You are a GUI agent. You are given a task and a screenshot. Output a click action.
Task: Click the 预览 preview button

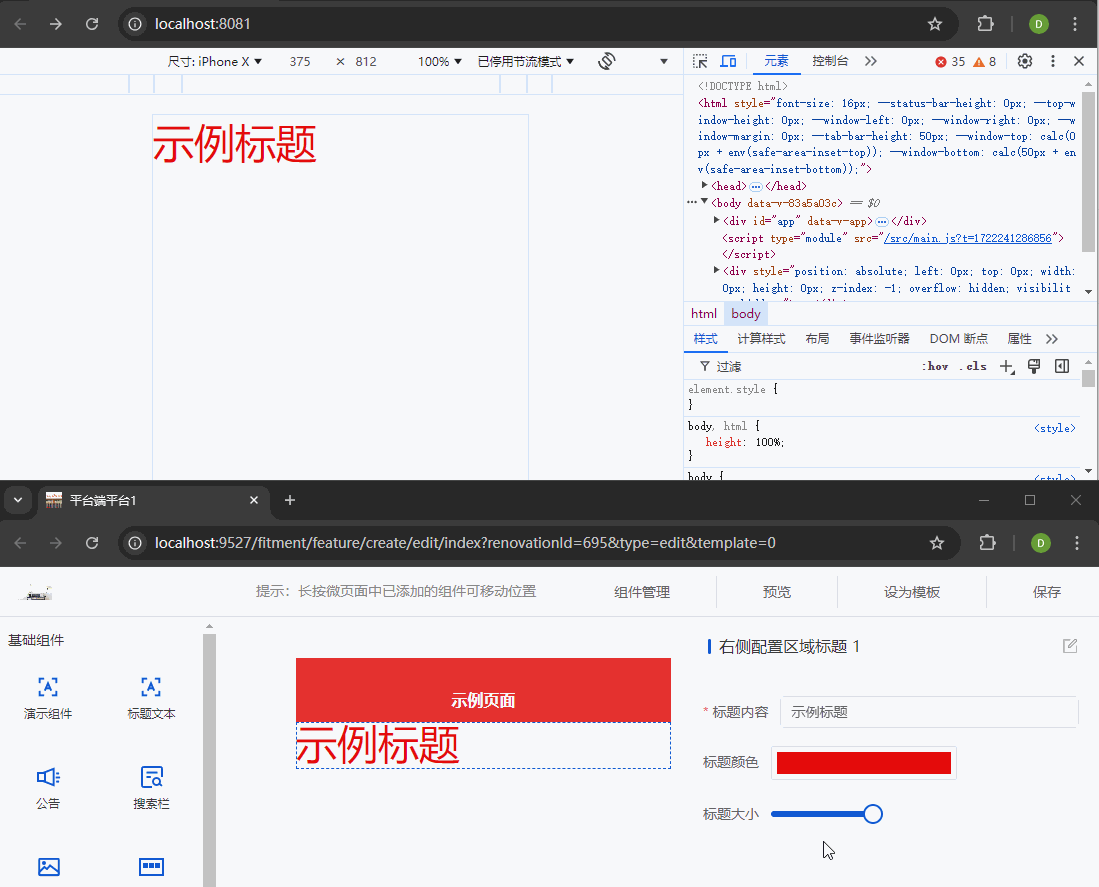coord(776,592)
